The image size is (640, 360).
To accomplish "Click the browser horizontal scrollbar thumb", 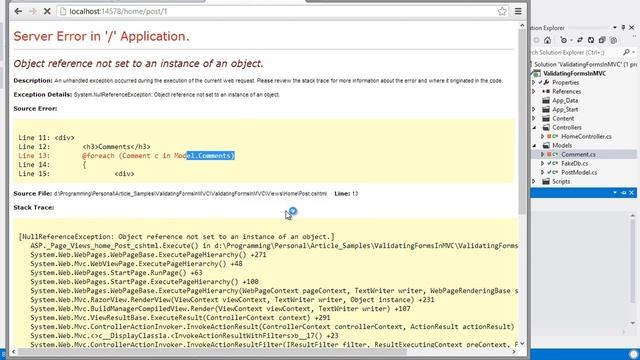I will [x=212, y=351].
